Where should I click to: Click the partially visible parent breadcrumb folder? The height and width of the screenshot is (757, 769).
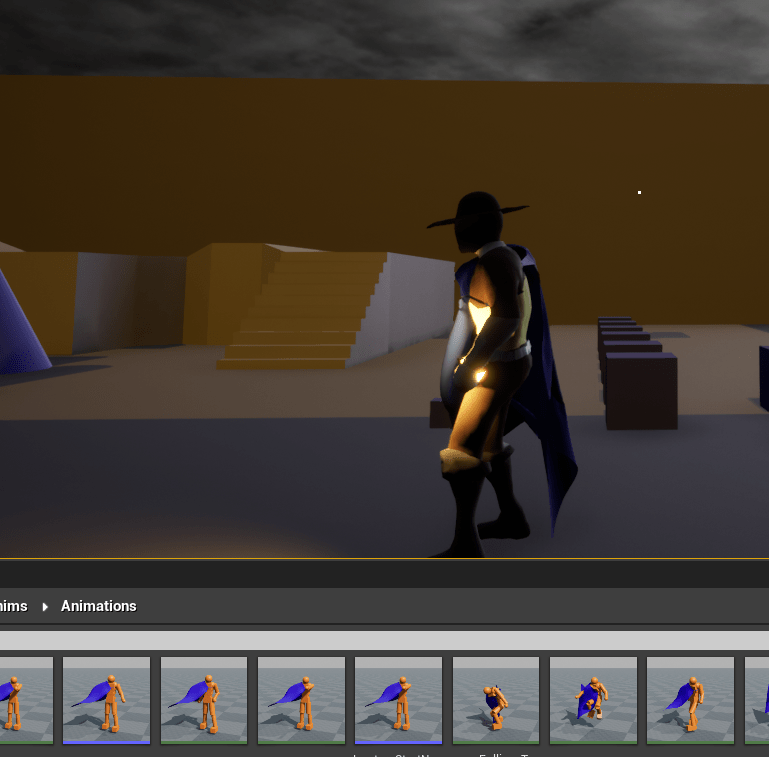pyautogui.click(x=14, y=606)
